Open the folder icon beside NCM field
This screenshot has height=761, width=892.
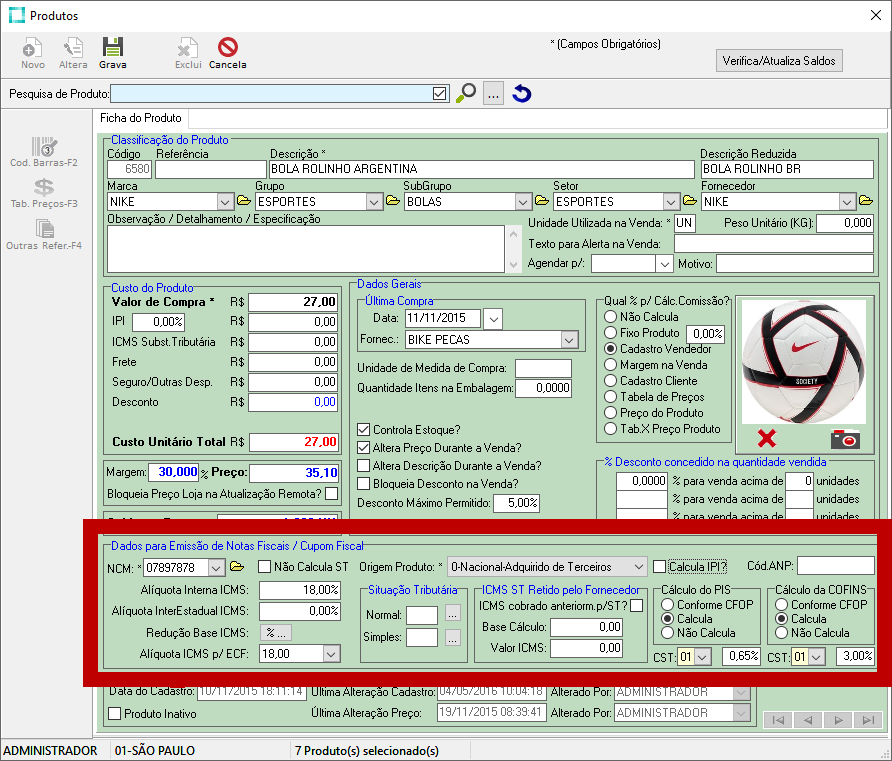coord(238,567)
